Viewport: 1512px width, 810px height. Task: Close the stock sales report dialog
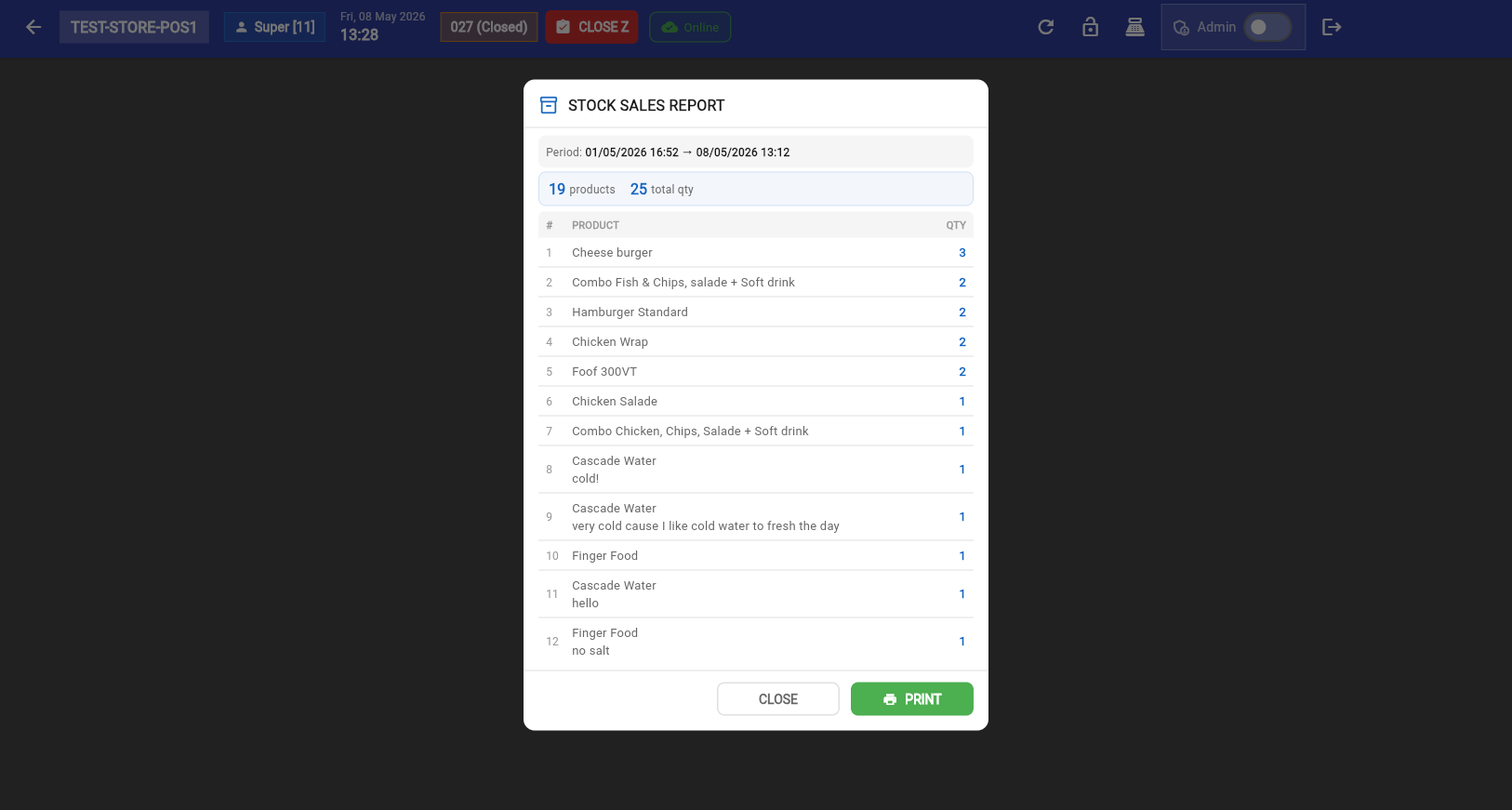[778, 699]
